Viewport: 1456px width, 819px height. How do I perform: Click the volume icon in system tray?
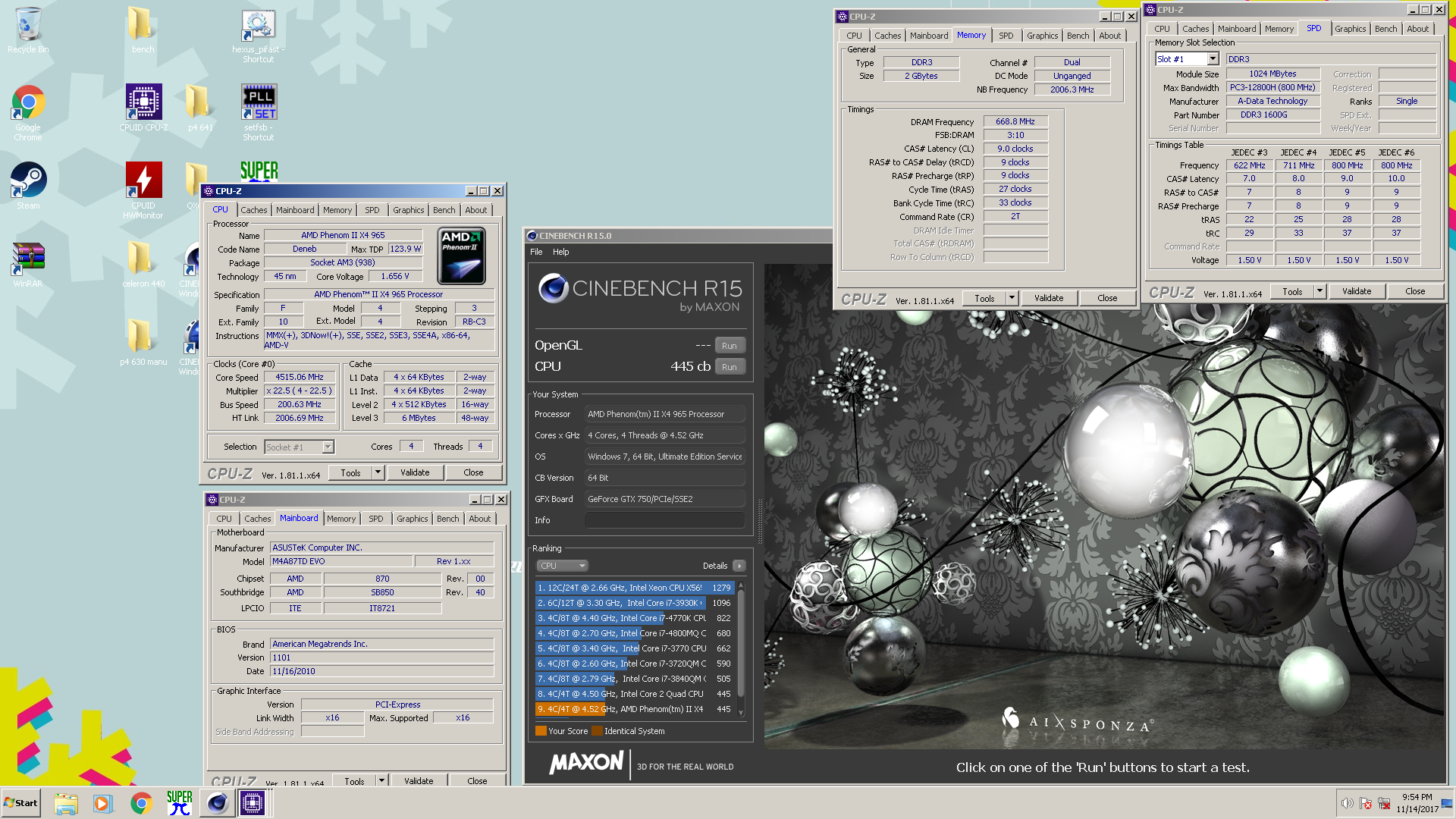pyautogui.click(x=1347, y=803)
